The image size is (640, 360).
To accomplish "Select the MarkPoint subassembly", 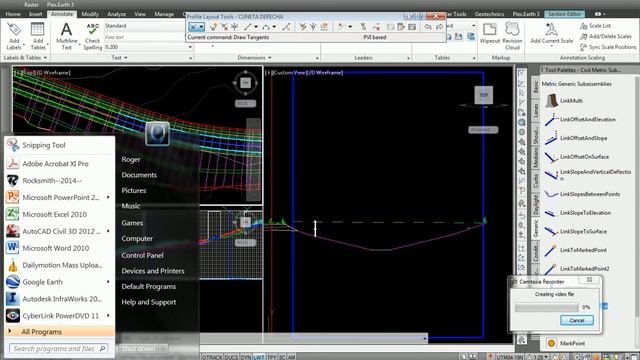I will tap(566, 343).
